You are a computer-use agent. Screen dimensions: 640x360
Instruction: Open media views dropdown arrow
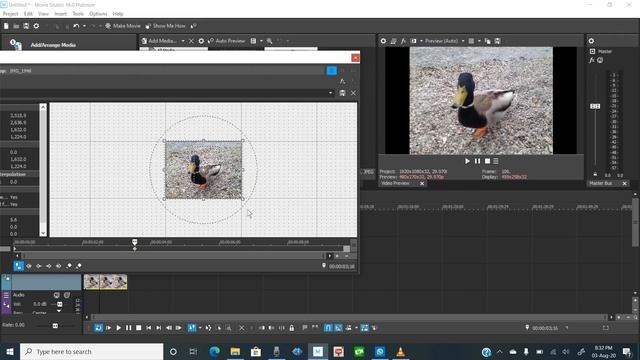coord(261,41)
